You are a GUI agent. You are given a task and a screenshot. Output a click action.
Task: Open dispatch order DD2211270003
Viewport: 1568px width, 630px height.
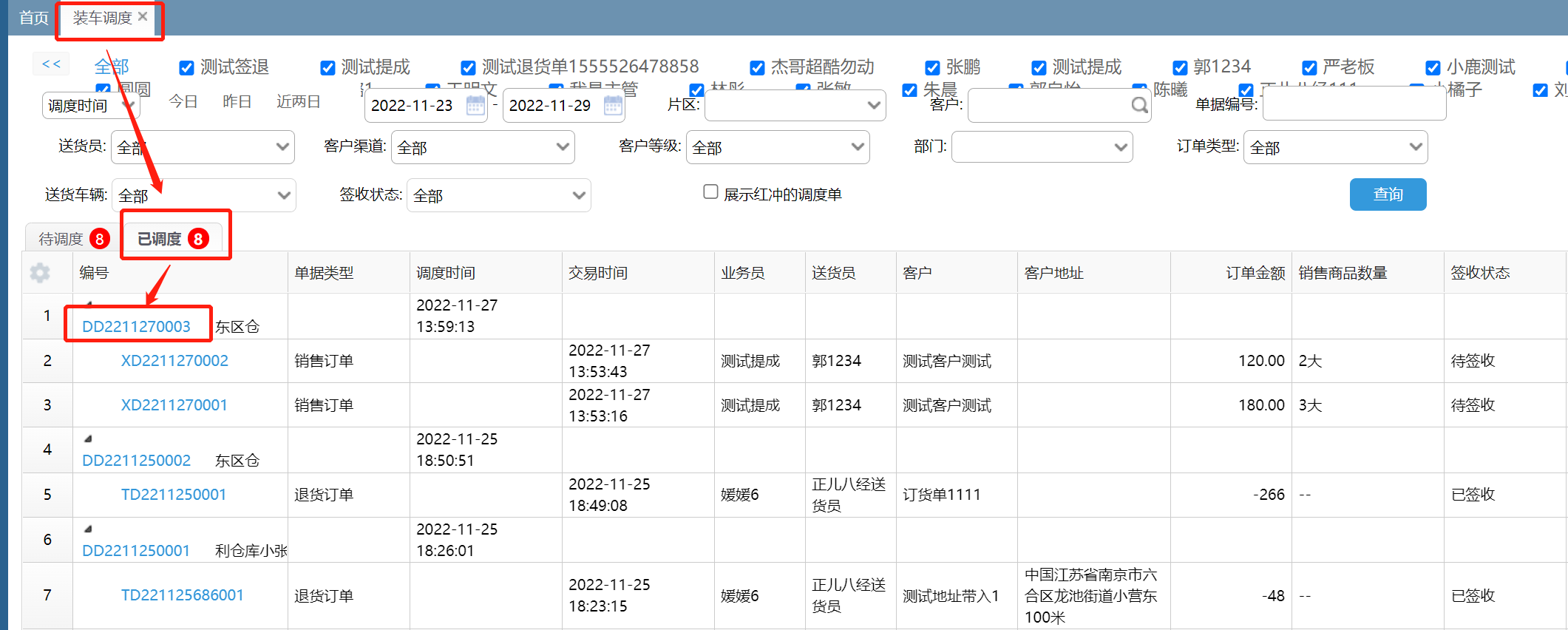point(136,327)
